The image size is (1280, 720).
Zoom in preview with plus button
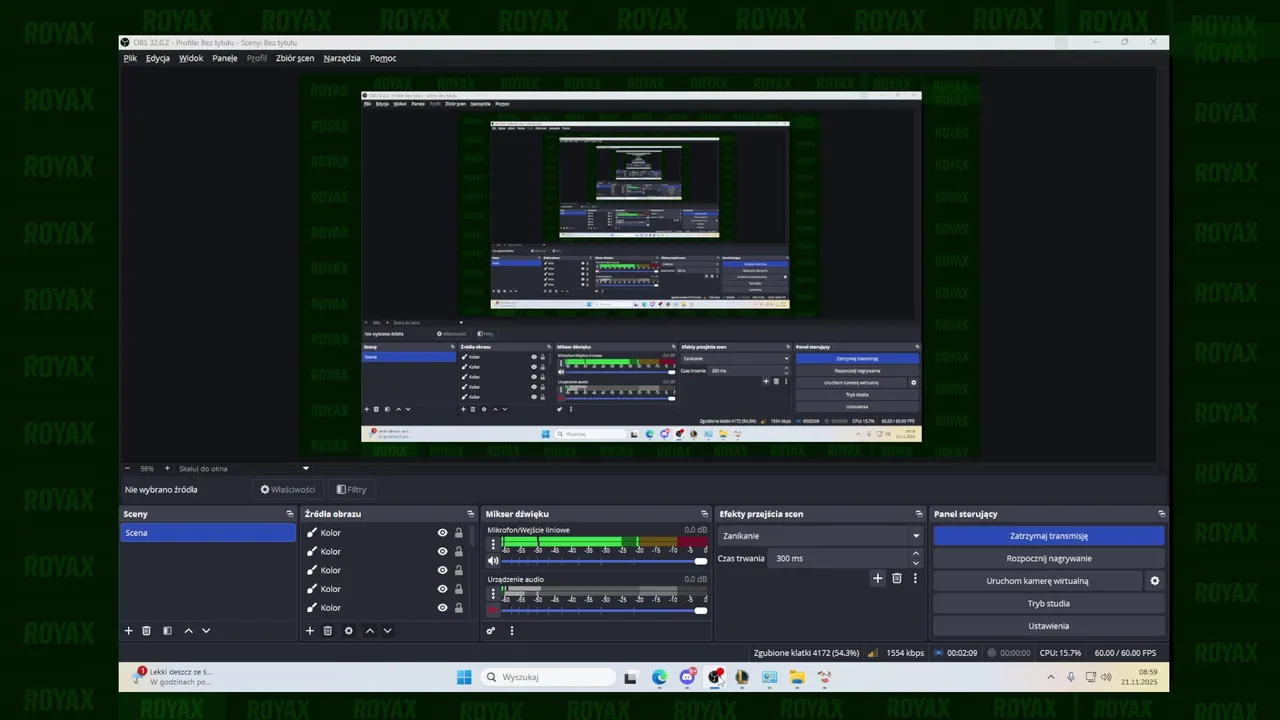(x=167, y=468)
